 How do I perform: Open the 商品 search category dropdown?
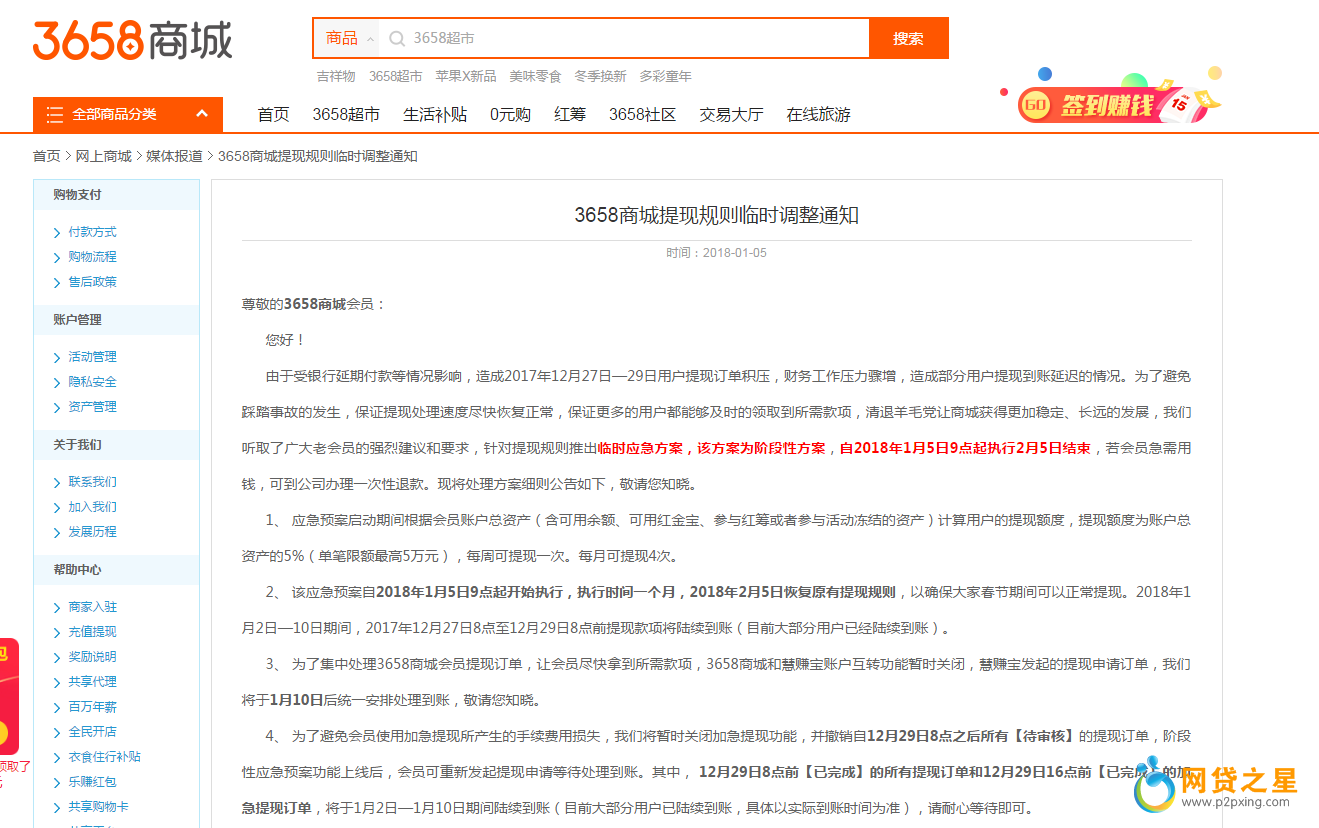click(x=349, y=38)
